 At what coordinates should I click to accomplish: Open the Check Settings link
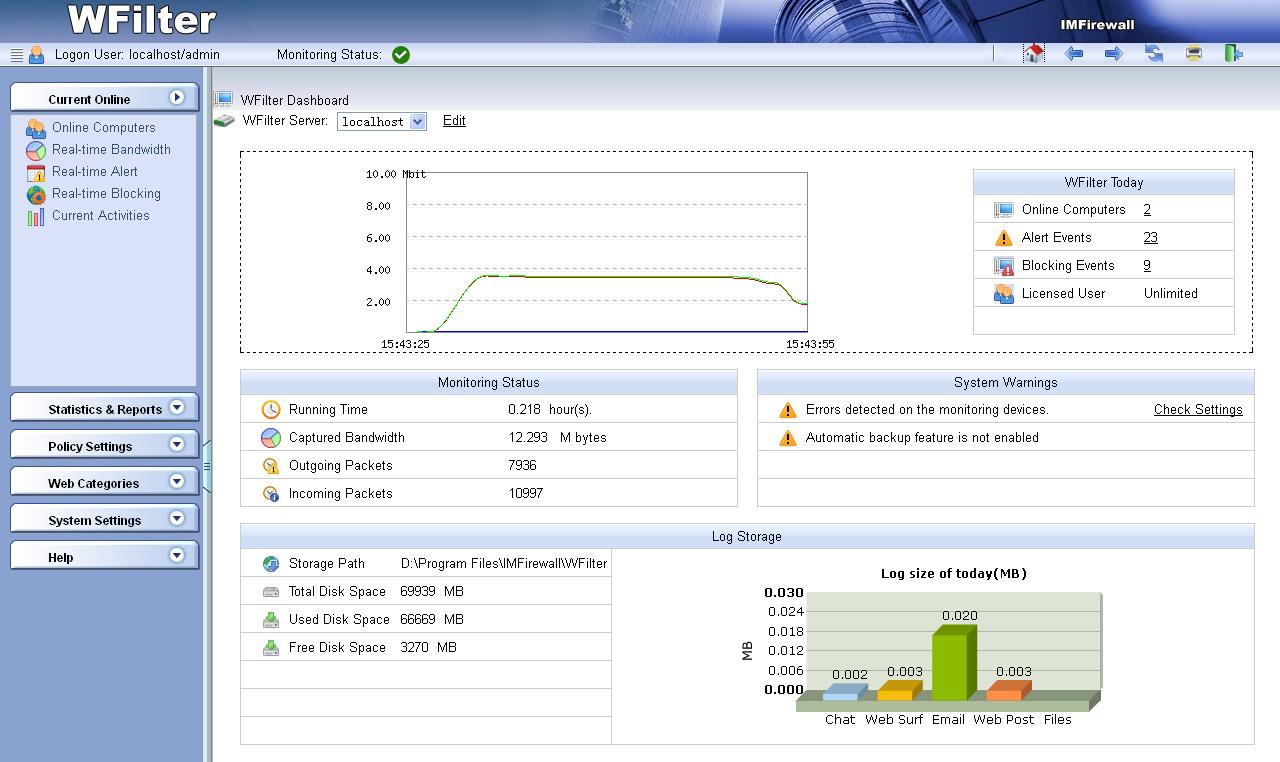[1197, 410]
